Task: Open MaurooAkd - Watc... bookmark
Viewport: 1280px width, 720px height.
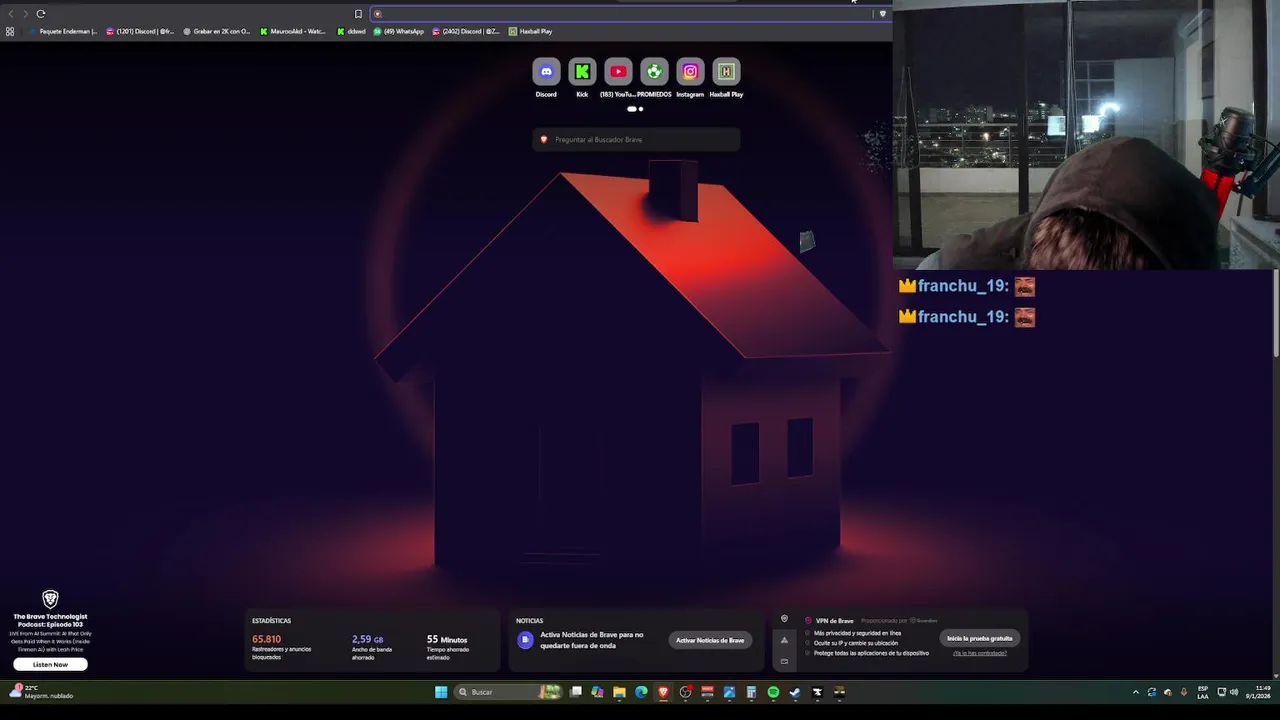Action: tap(293, 31)
